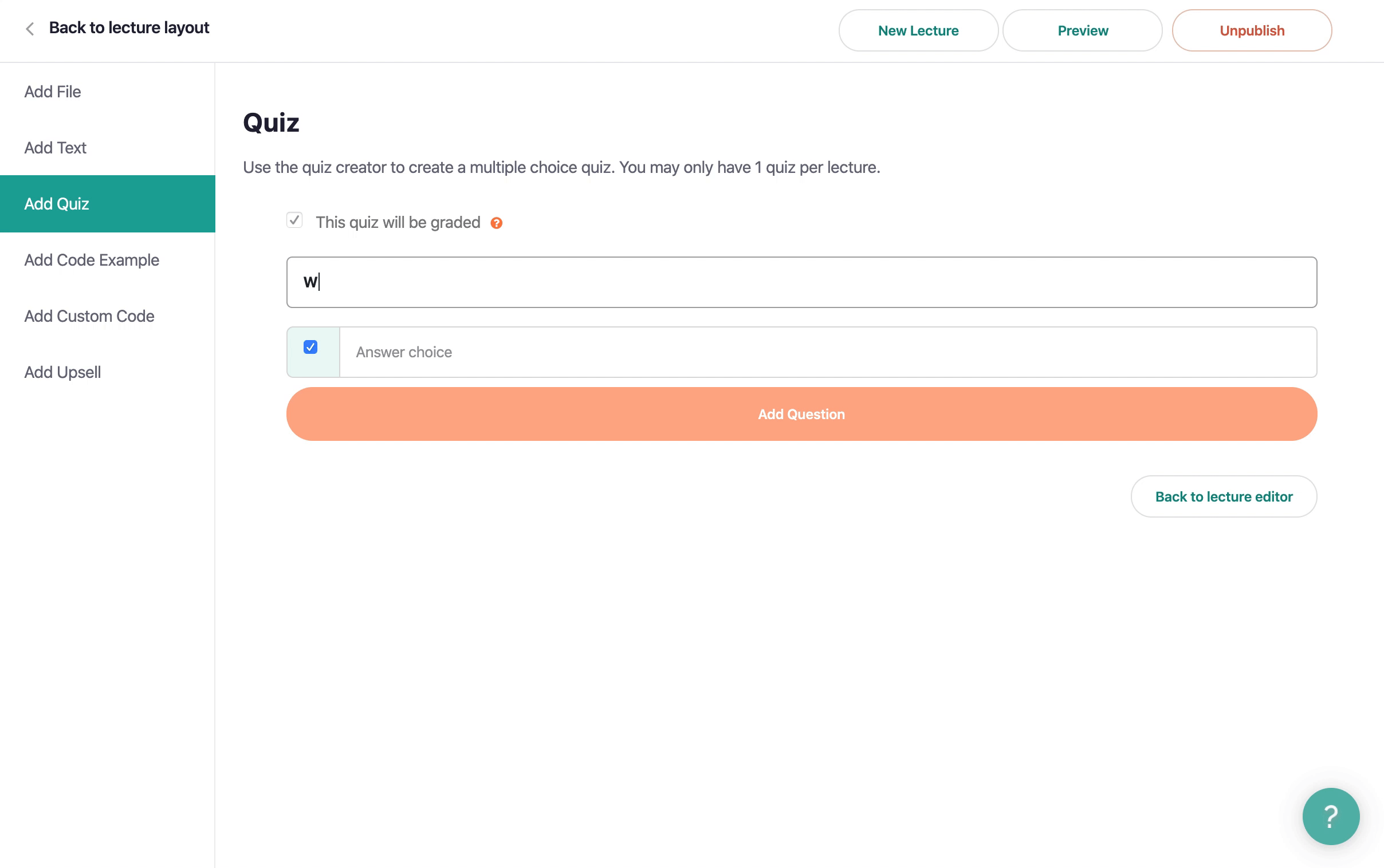Select Add Text in sidebar
Viewport: 1384px width, 868px height.
click(x=55, y=148)
